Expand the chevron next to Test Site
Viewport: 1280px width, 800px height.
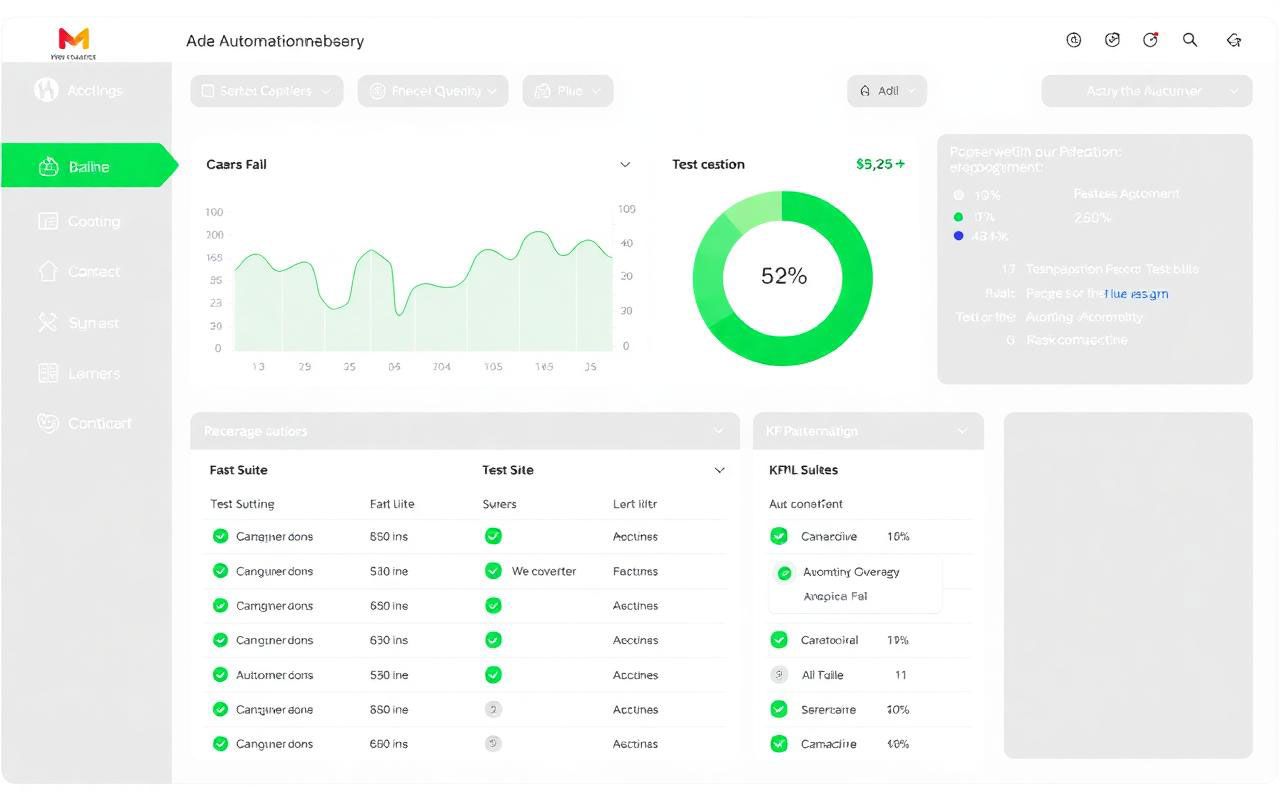coord(719,470)
